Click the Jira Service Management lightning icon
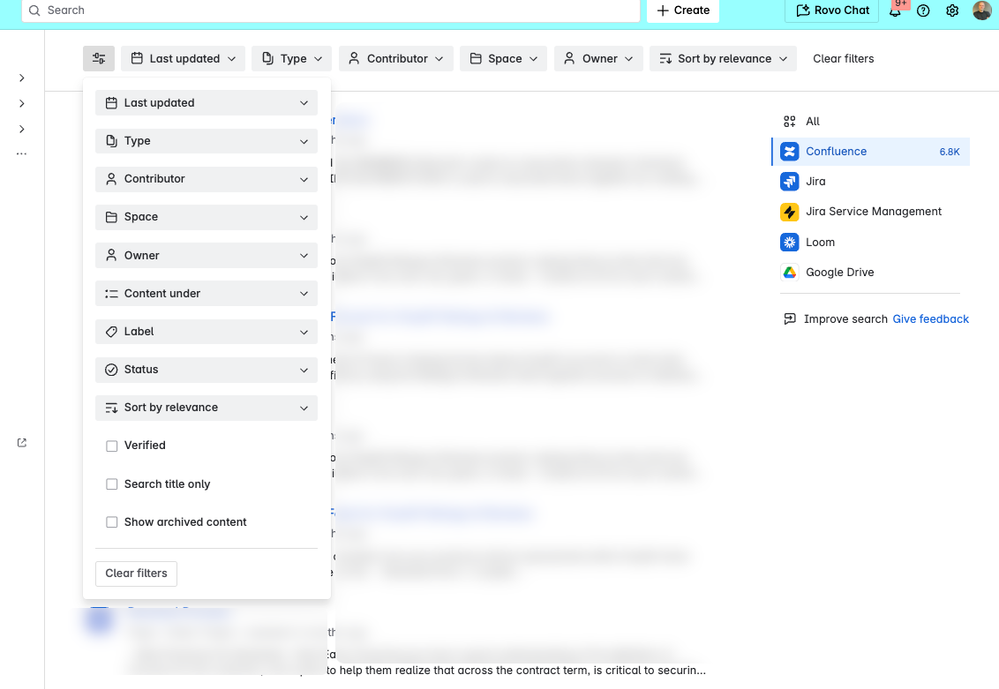Image resolution: width=999 pixels, height=689 pixels. pos(789,212)
